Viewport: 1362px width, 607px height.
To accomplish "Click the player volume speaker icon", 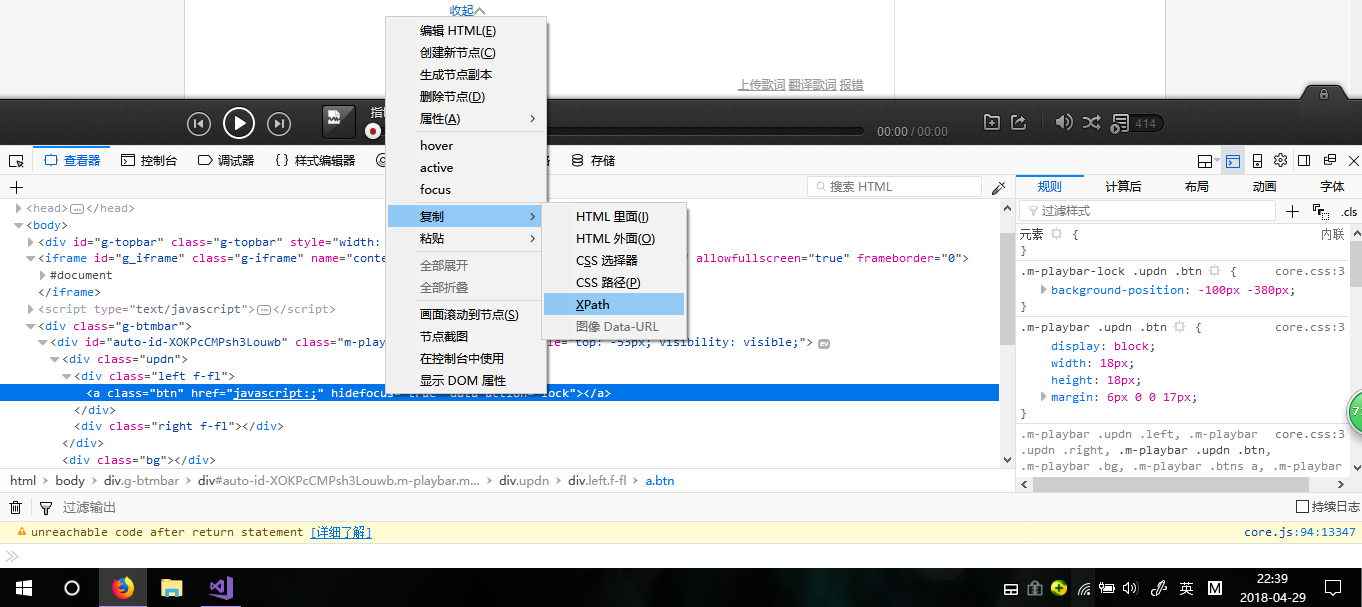I will point(1063,122).
